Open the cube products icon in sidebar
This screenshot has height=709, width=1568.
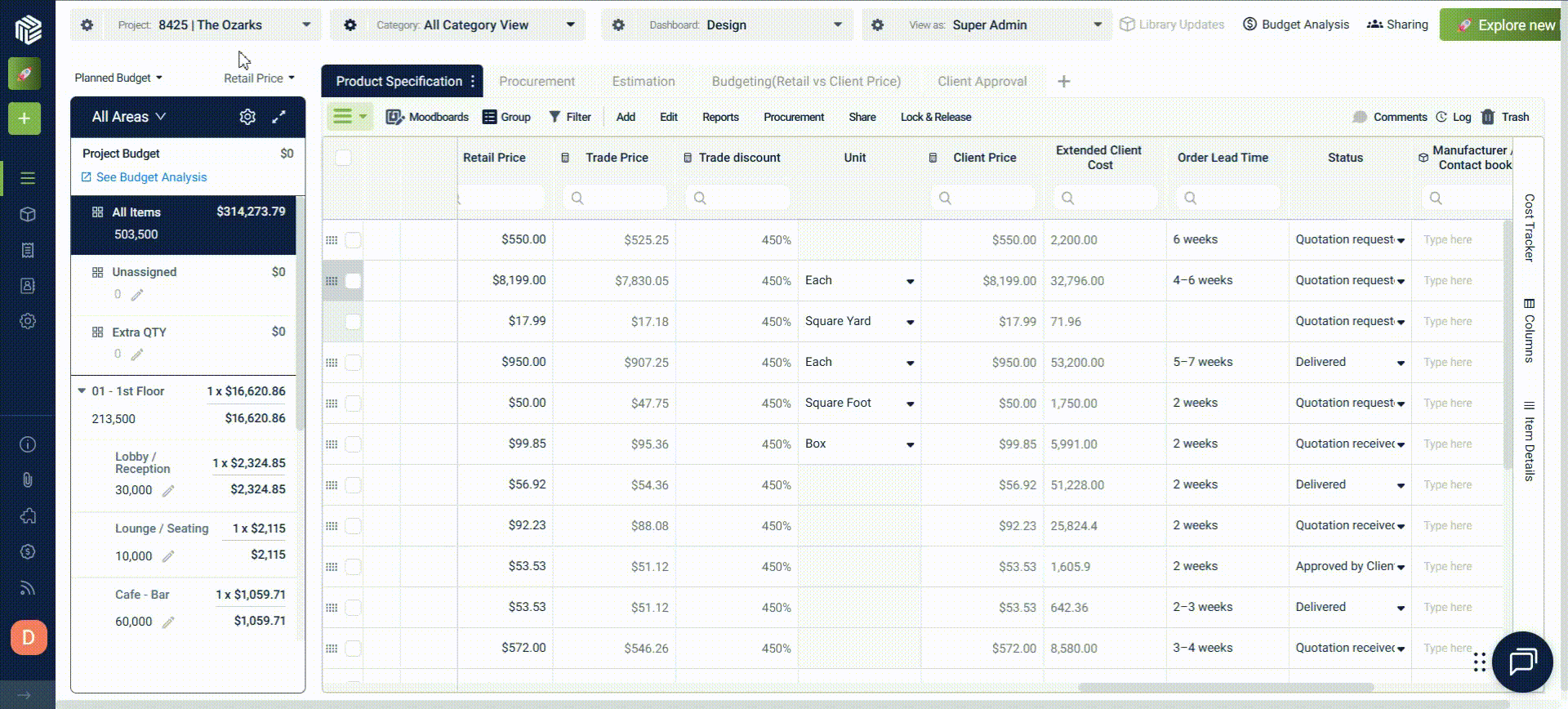(28, 214)
